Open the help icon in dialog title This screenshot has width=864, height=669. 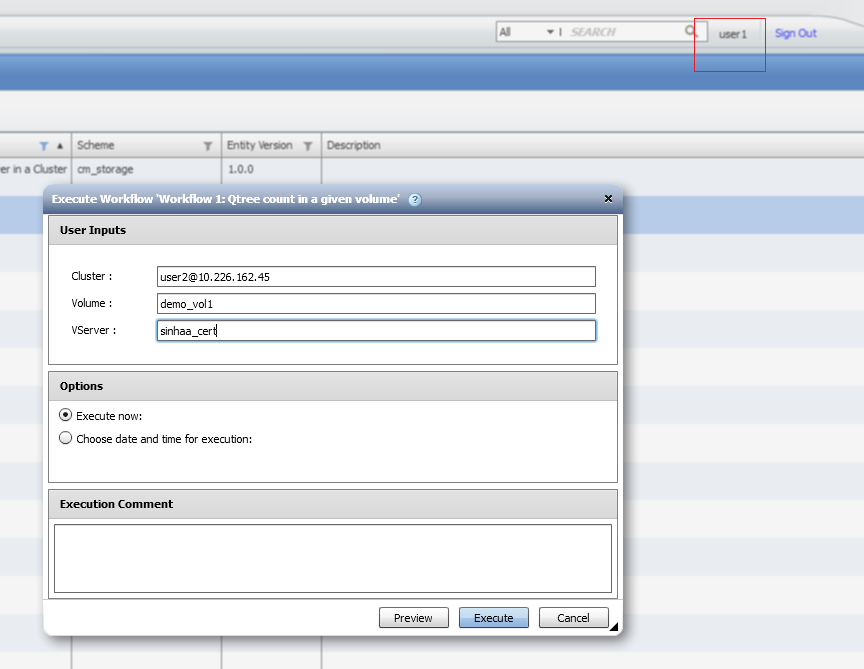pos(415,199)
